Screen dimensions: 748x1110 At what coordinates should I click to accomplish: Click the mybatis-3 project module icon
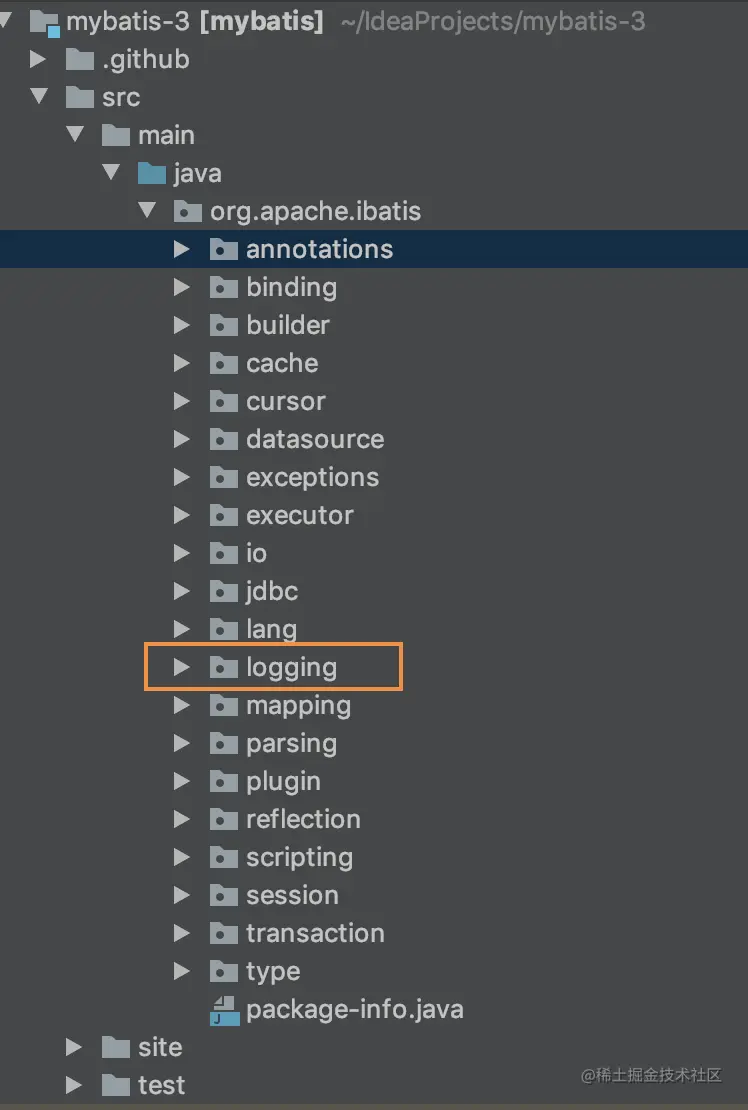[x=44, y=21]
